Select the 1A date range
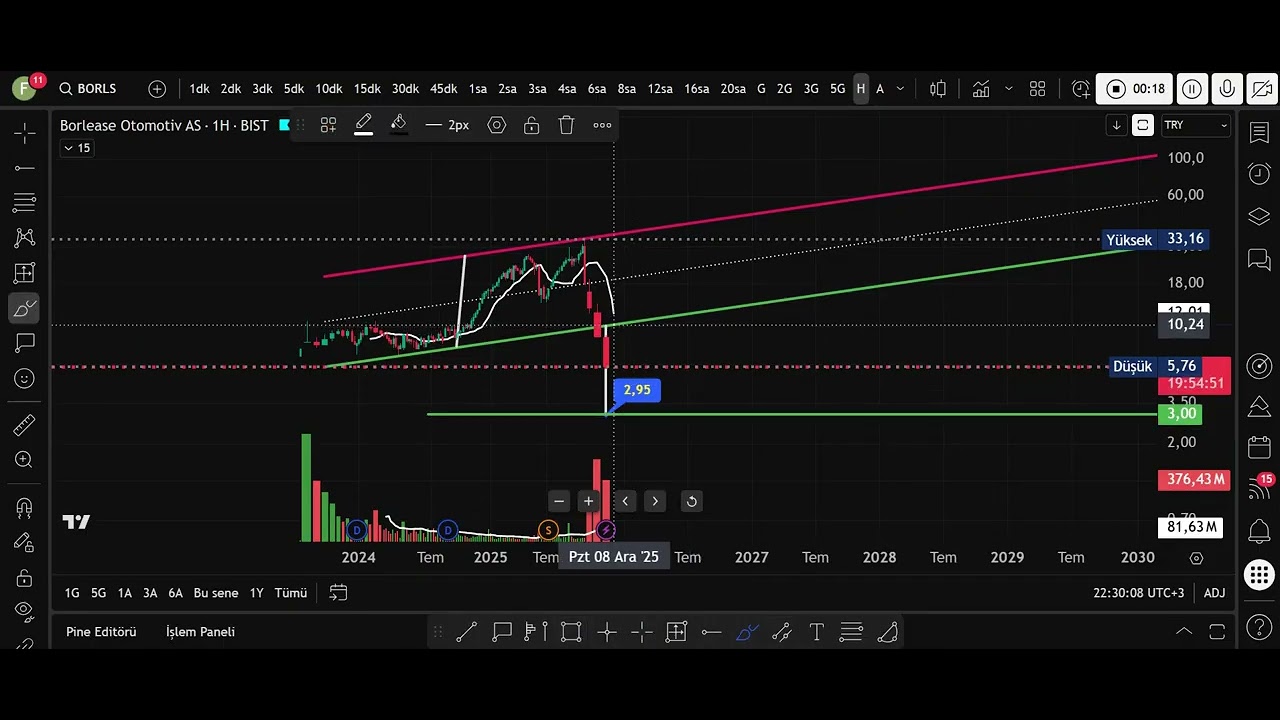 124,593
